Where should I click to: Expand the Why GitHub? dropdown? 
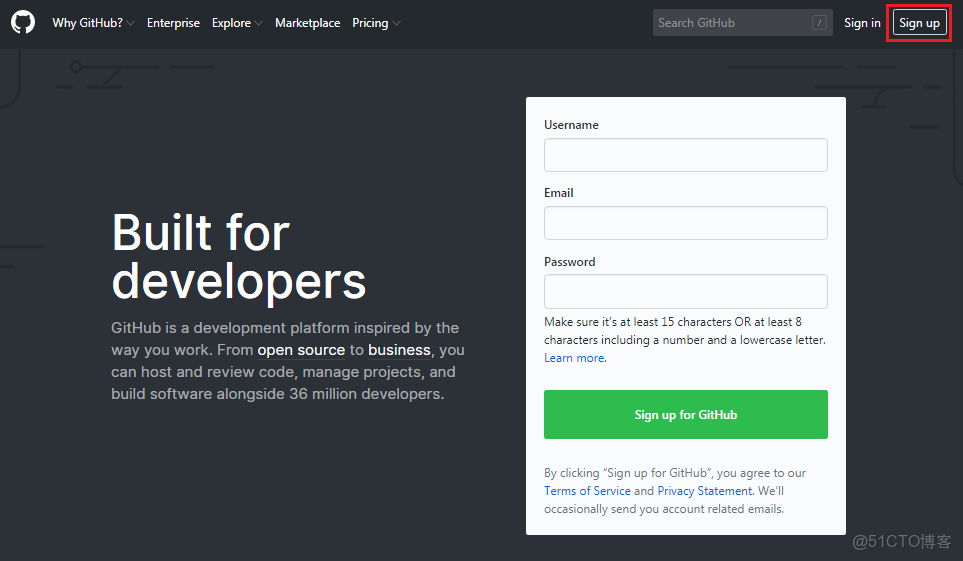[93, 23]
